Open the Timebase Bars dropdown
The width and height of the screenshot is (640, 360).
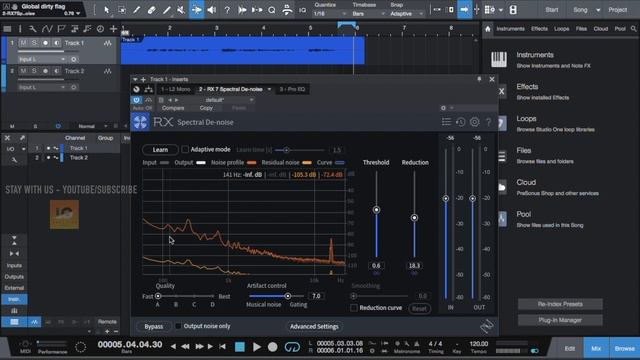coord(369,13)
